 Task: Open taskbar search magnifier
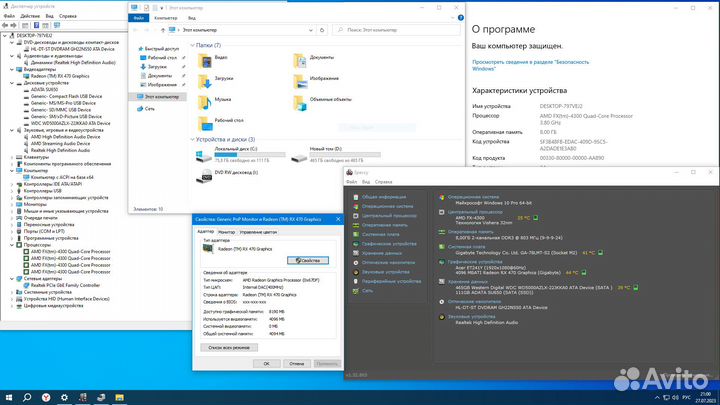tap(27, 397)
